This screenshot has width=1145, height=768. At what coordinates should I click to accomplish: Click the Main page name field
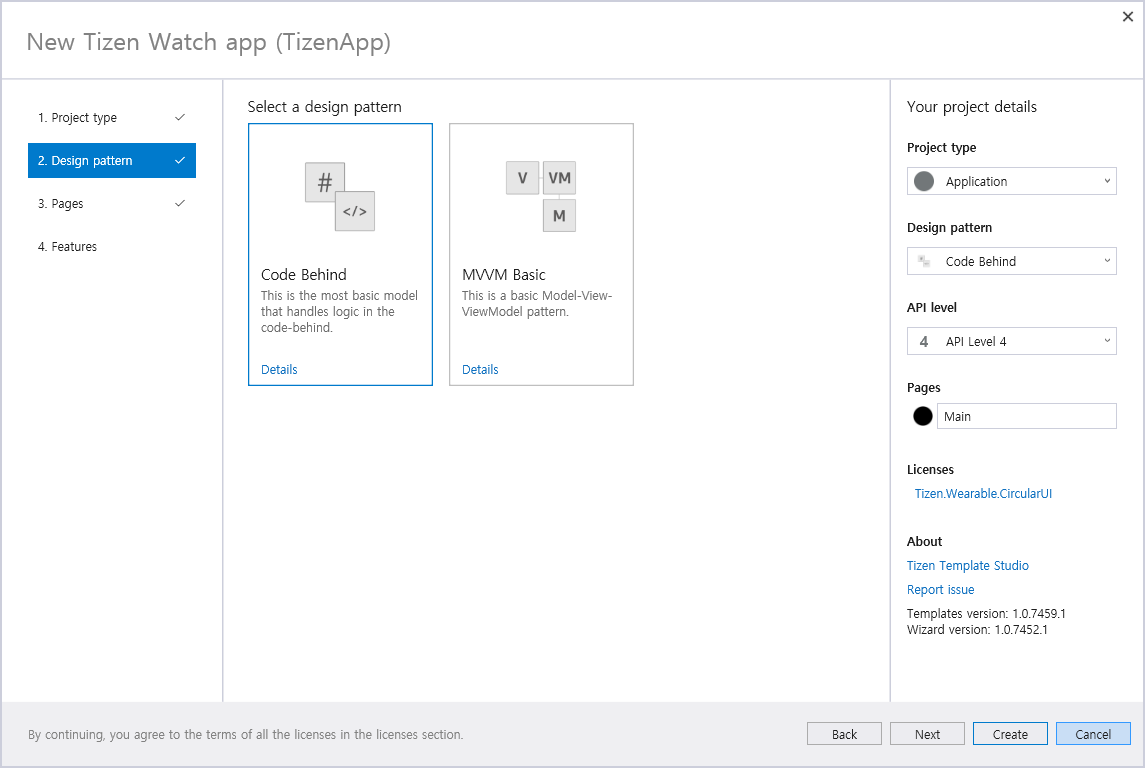(x=1026, y=416)
